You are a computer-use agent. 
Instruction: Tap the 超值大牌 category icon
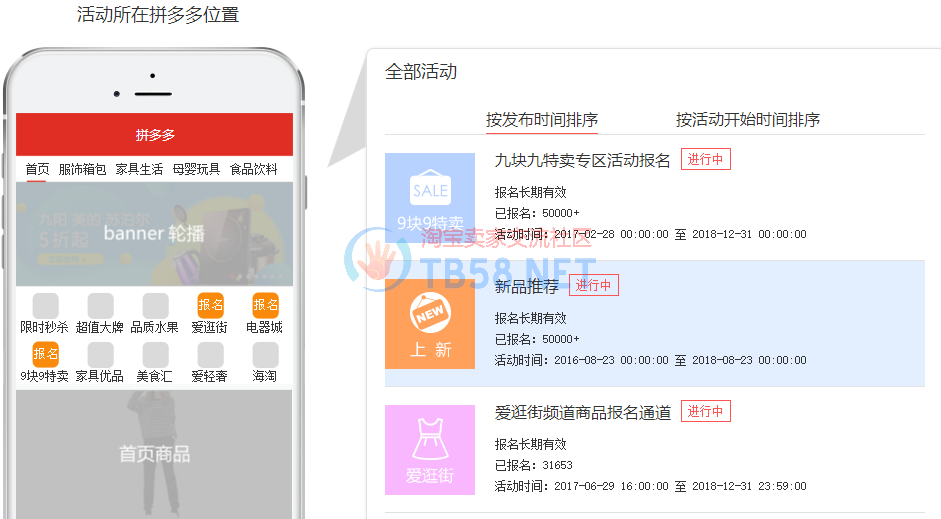click(x=100, y=305)
